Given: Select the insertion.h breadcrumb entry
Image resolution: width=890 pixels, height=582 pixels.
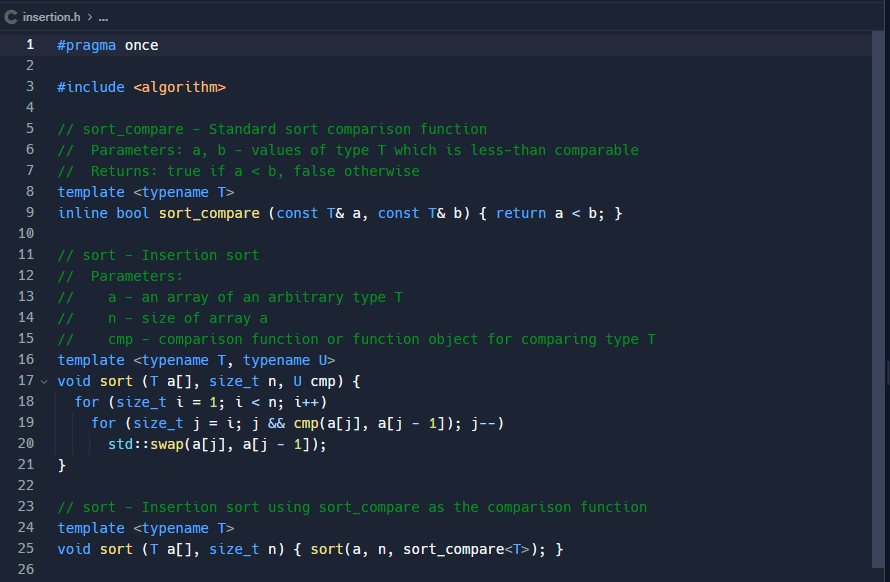Looking at the screenshot, I should [50, 16].
